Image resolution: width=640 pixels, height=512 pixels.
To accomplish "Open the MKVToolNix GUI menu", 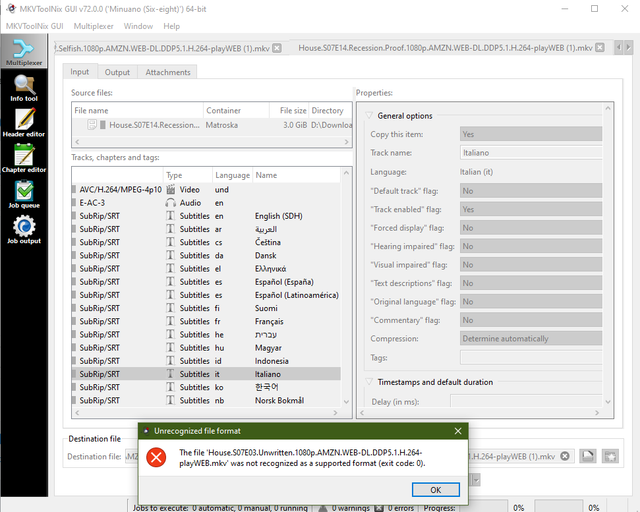I will 35,26.
